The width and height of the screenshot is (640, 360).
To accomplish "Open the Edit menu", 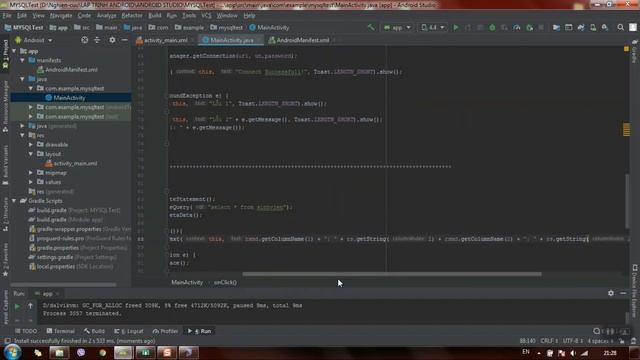I will coord(22,16).
